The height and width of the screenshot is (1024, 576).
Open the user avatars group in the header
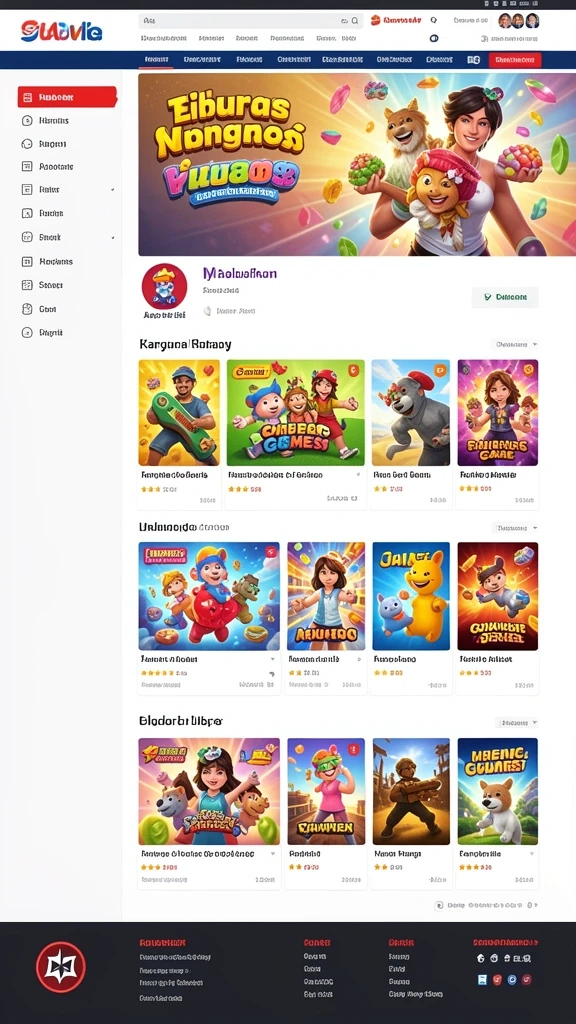click(519, 21)
